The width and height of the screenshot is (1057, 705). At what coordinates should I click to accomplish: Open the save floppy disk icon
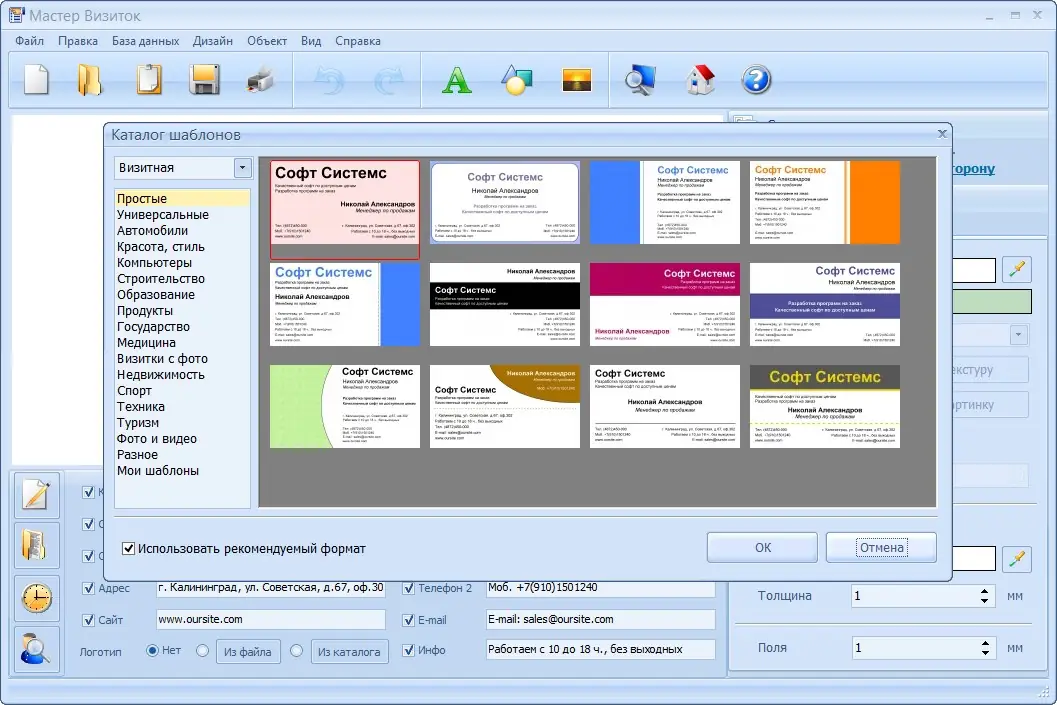(204, 80)
